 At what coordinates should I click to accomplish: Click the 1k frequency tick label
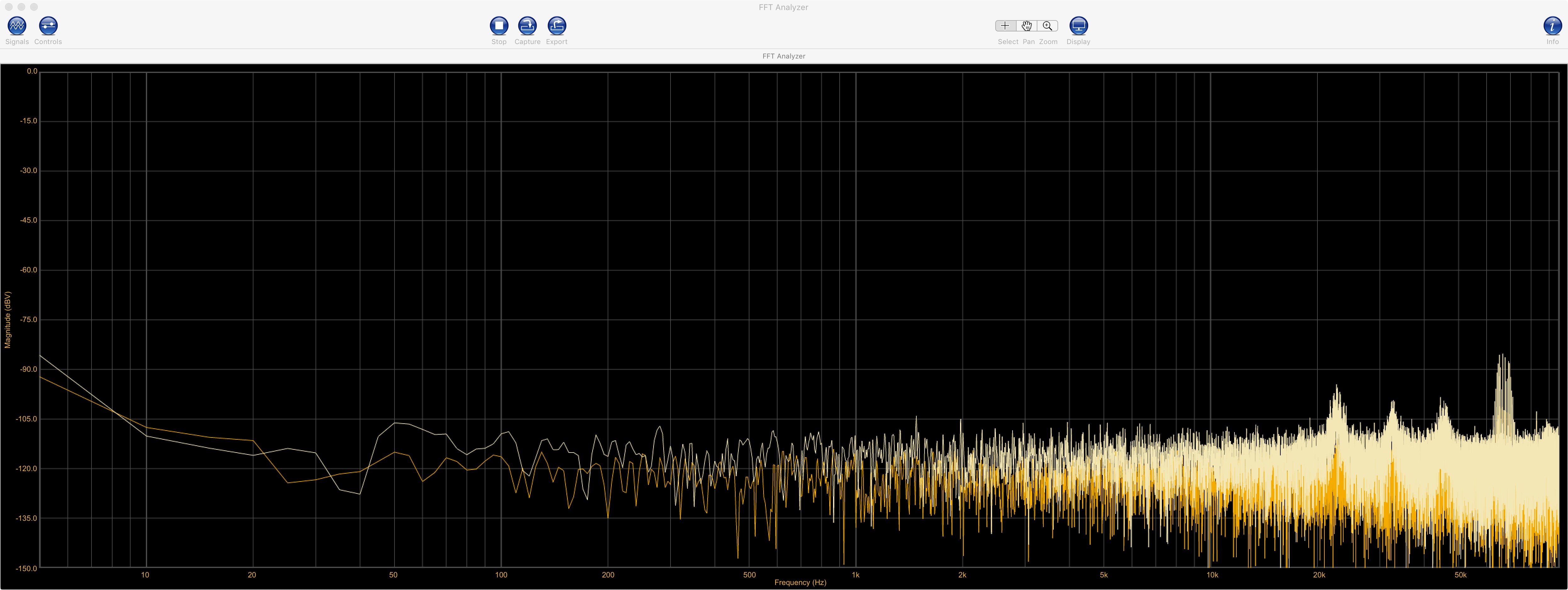click(x=855, y=575)
